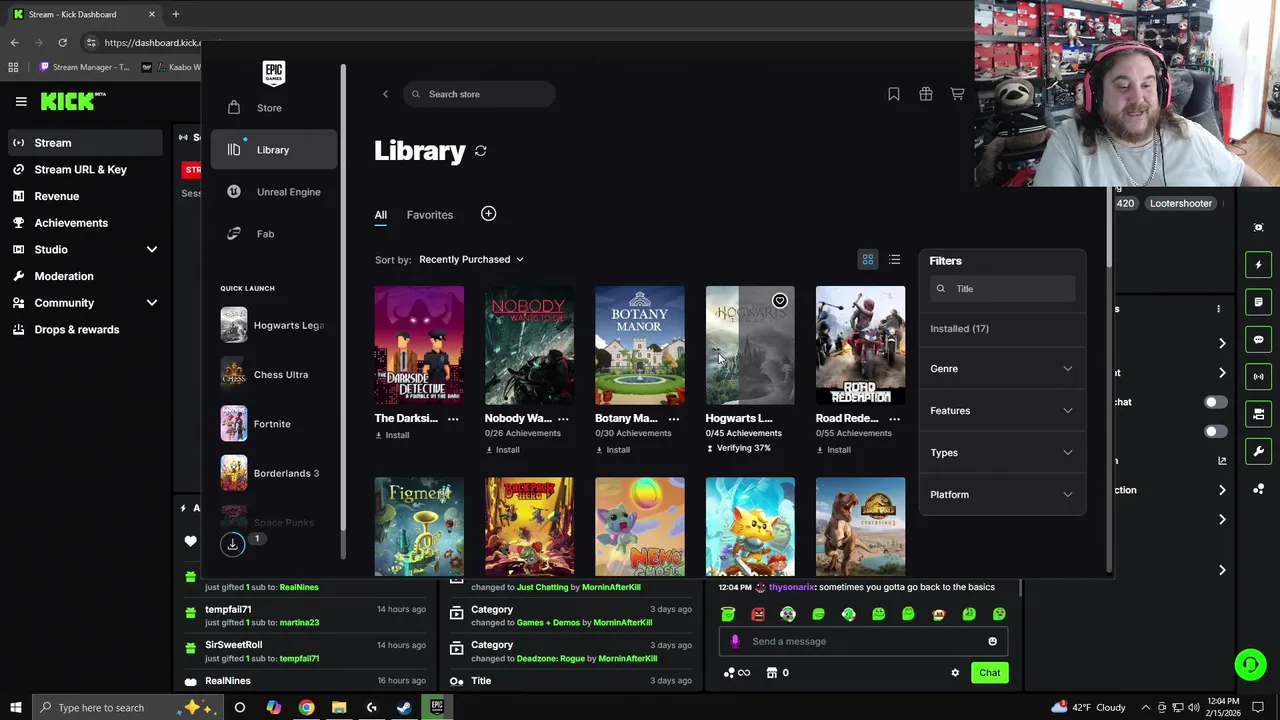Switch to the Favorites tab
1280x720 pixels.
tap(430, 215)
